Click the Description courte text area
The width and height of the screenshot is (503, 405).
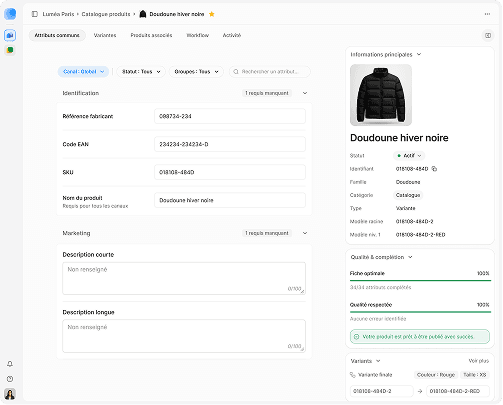tap(184, 278)
